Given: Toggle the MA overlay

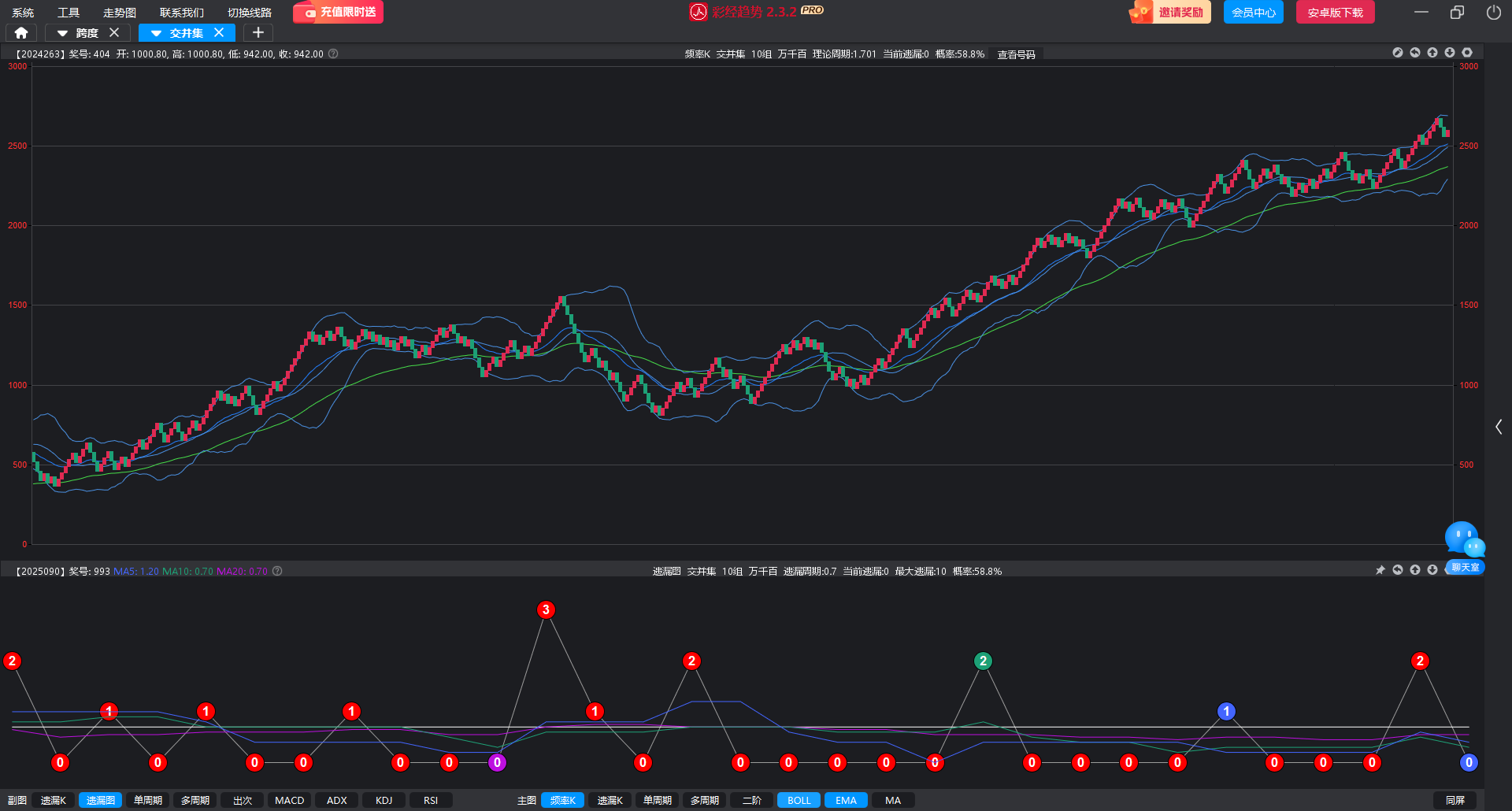Looking at the screenshot, I should pyautogui.click(x=893, y=800).
